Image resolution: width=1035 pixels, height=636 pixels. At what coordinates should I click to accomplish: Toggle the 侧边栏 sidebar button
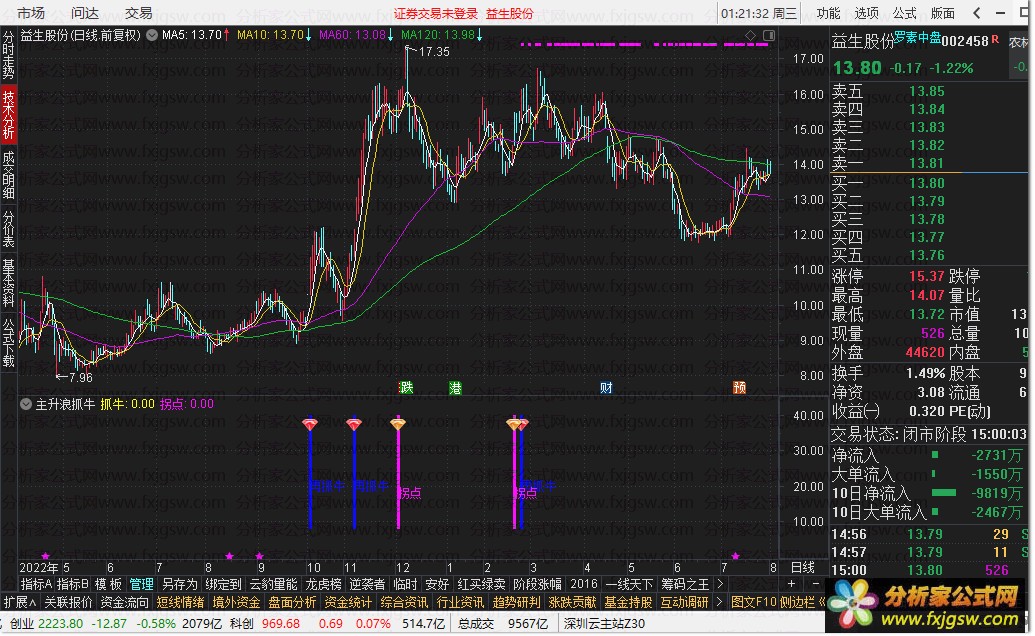point(797,602)
